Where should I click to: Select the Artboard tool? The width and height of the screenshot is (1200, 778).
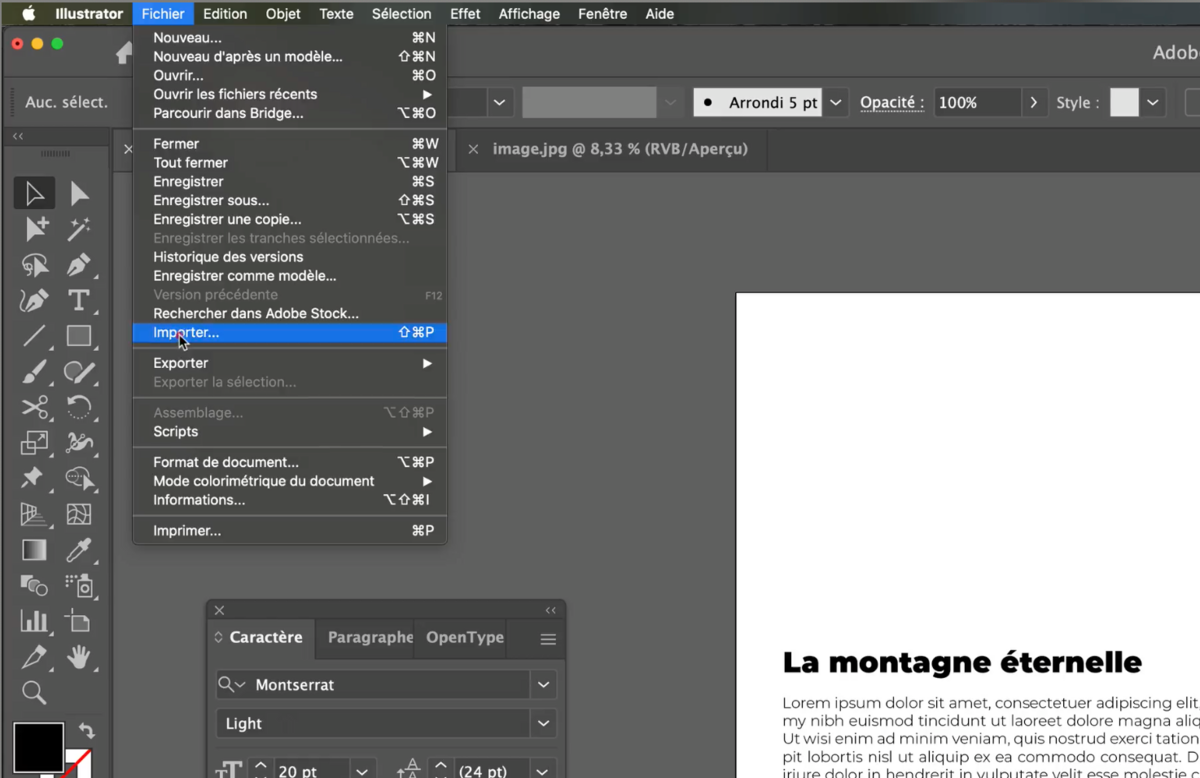click(79, 621)
